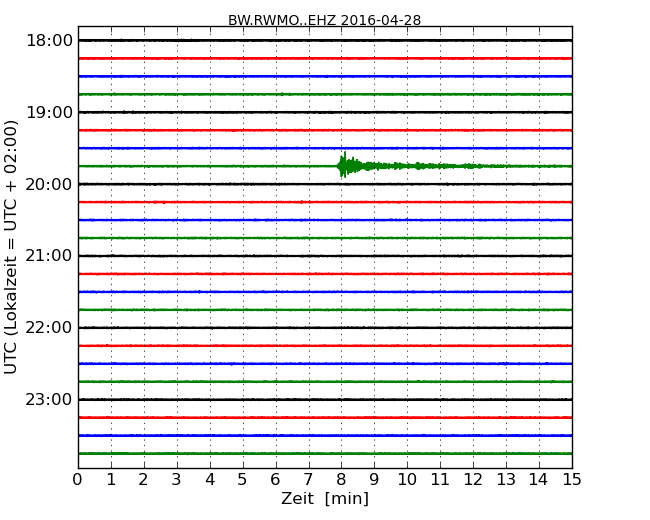
Task: Click the 22:00 y-axis time label
Action: (49, 328)
